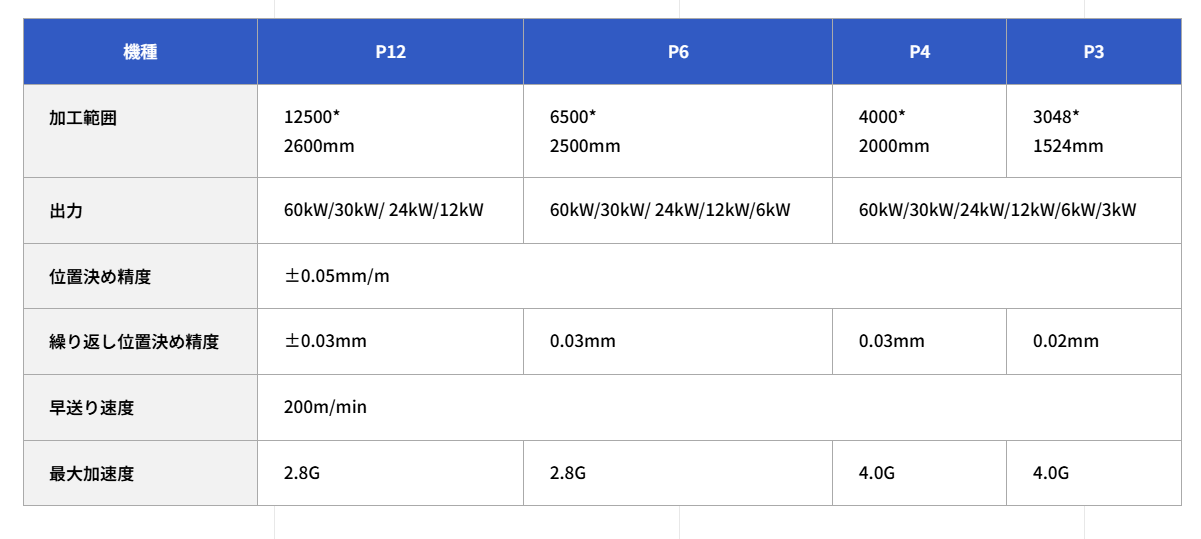Viewport: 1201px width, 539px height.
Task: Click the P3 column header
Action: click(x=1093, y=52)
